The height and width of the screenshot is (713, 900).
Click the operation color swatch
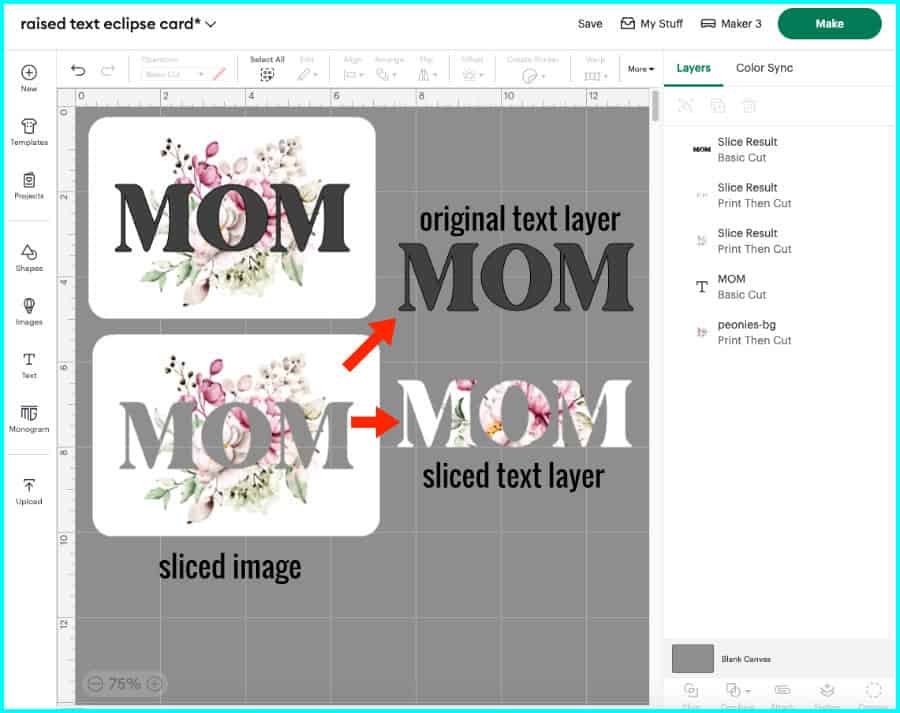pyautogui.click(x=219, y=74)
